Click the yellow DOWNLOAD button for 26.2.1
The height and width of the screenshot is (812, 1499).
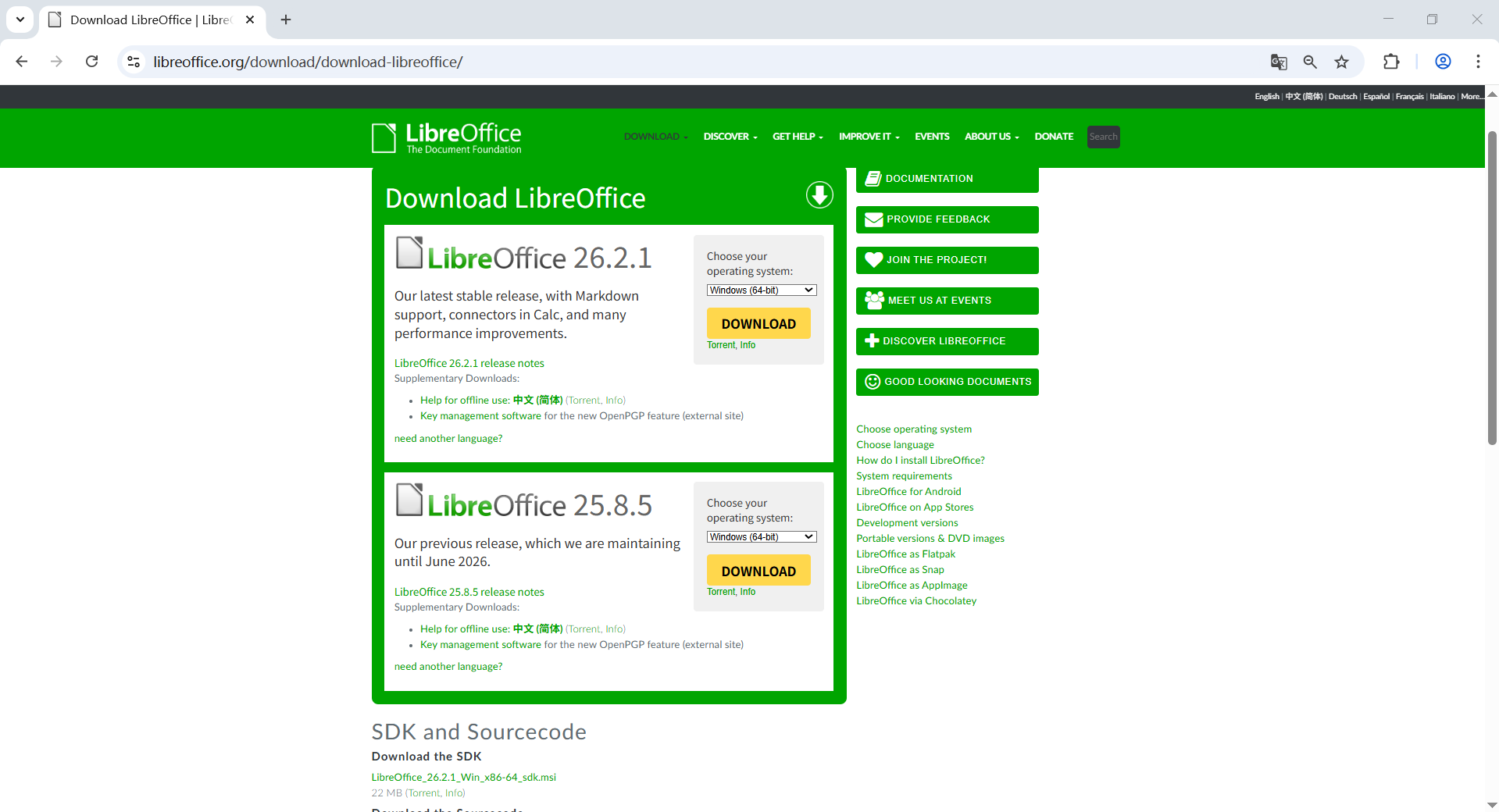[x=758, y=323]
